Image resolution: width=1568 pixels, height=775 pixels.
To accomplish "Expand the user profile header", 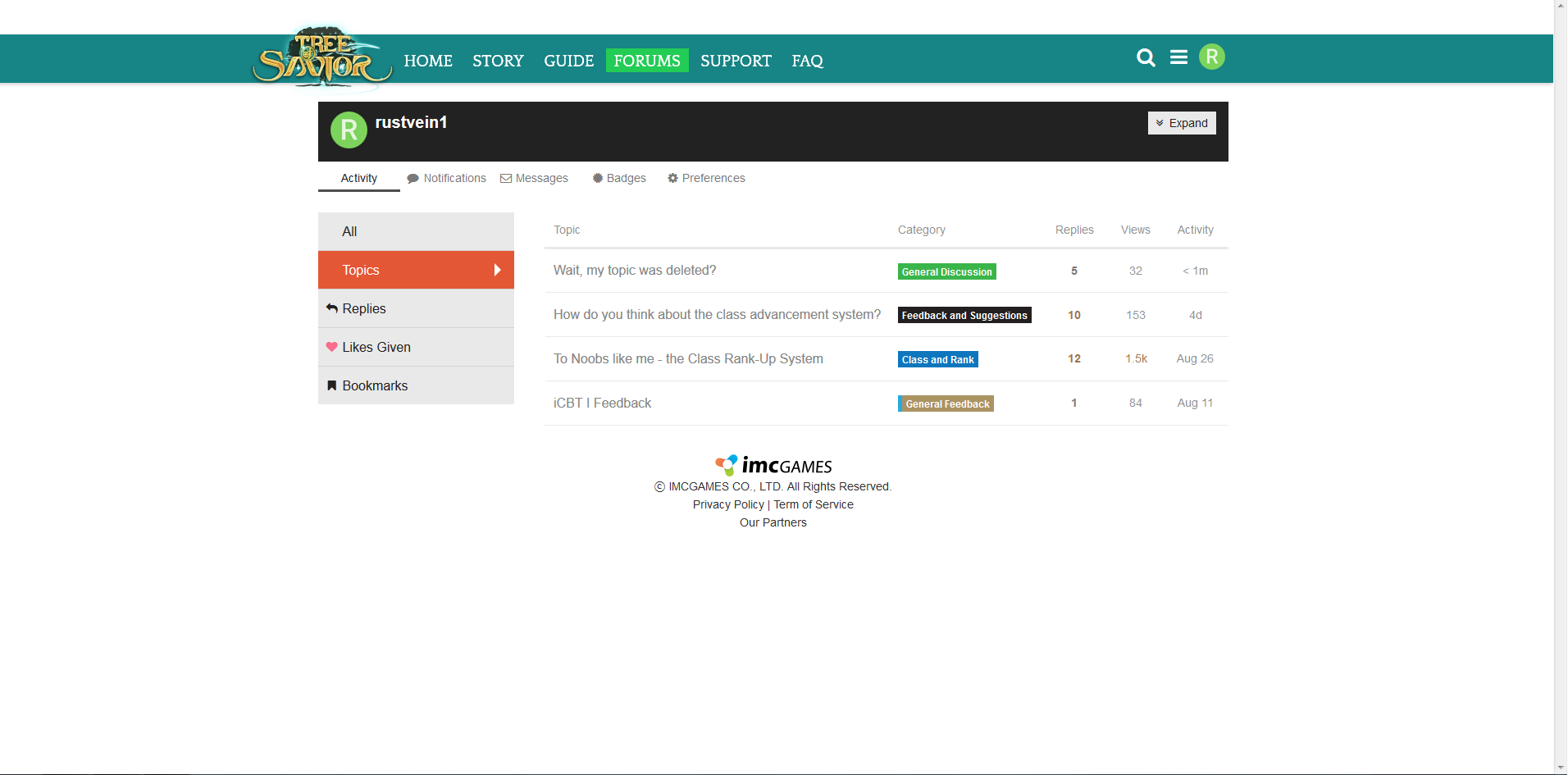I will pyautogui.click(x=1181, y=123).
